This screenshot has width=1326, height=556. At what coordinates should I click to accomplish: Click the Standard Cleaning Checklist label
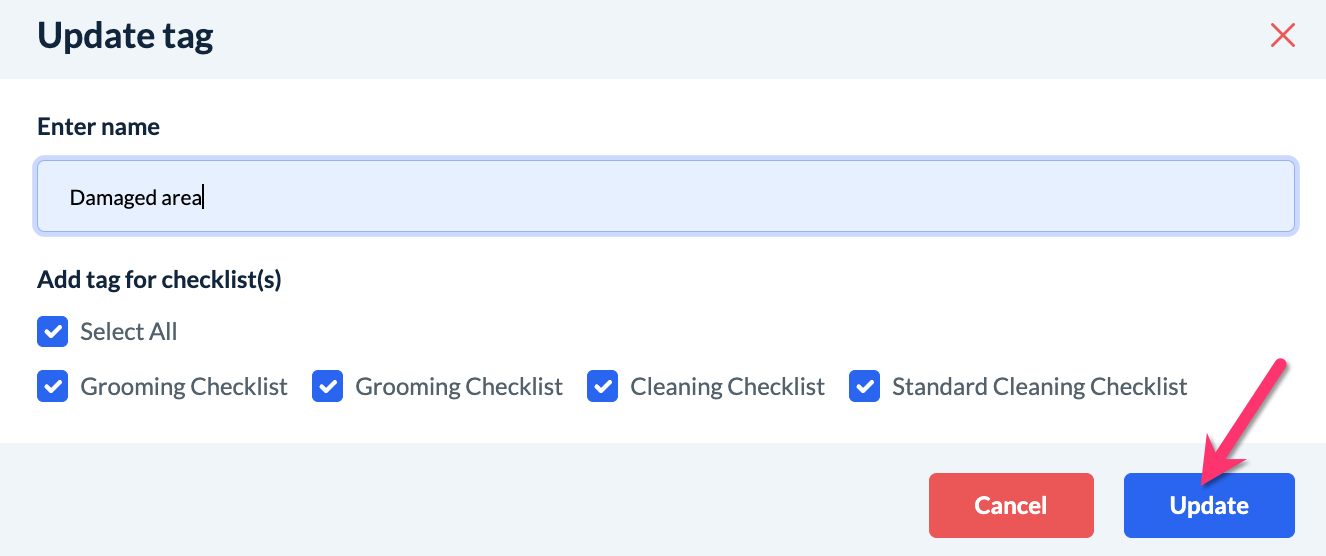(x=1039, y=386)
